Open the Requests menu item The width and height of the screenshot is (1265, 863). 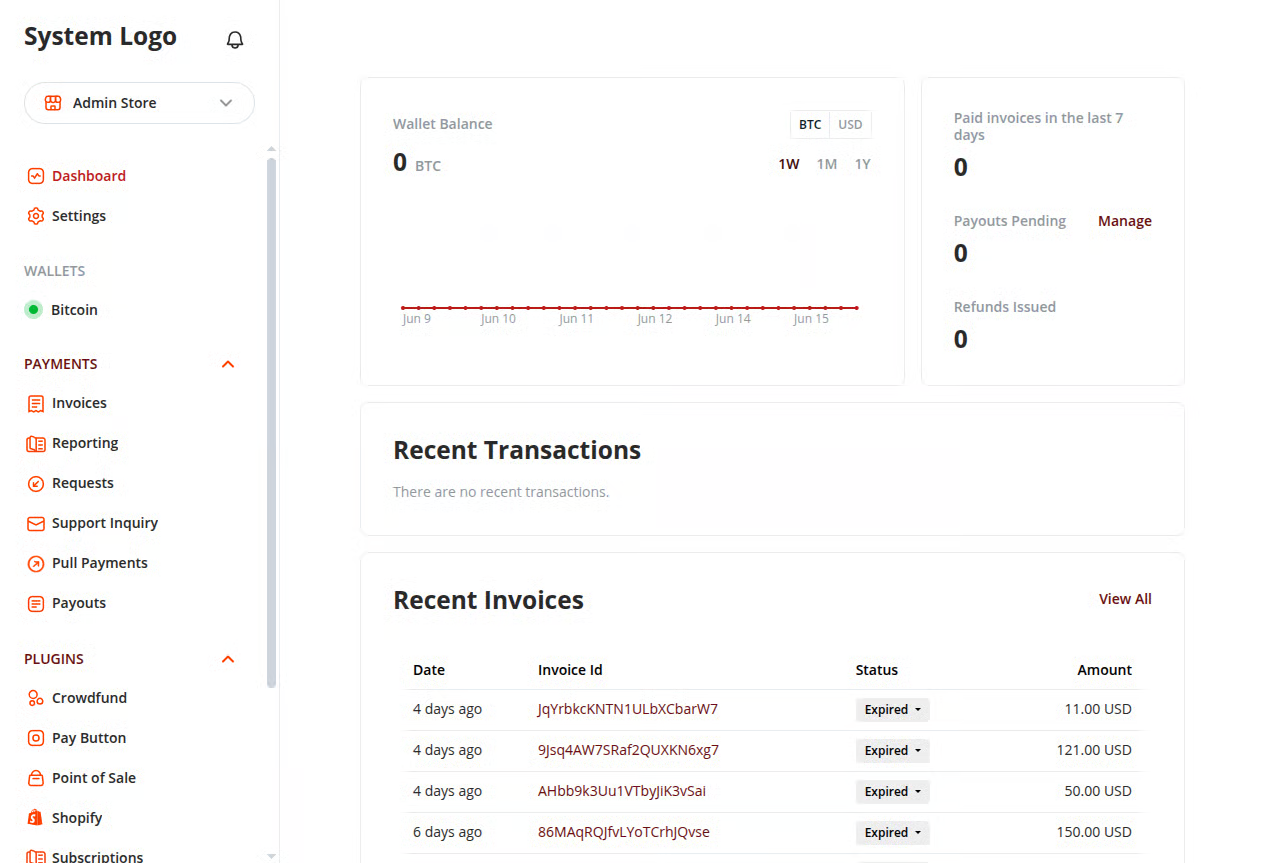tap(83, 483)
